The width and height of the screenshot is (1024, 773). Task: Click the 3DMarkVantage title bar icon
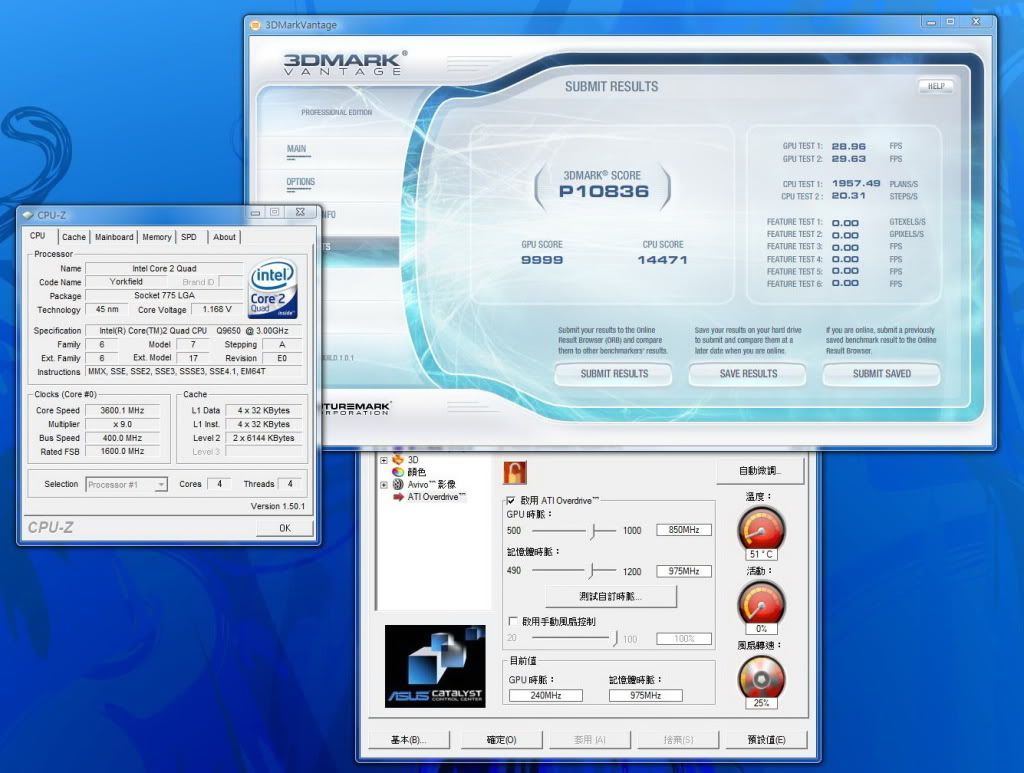pyautogui.click(x=255, y=25)
